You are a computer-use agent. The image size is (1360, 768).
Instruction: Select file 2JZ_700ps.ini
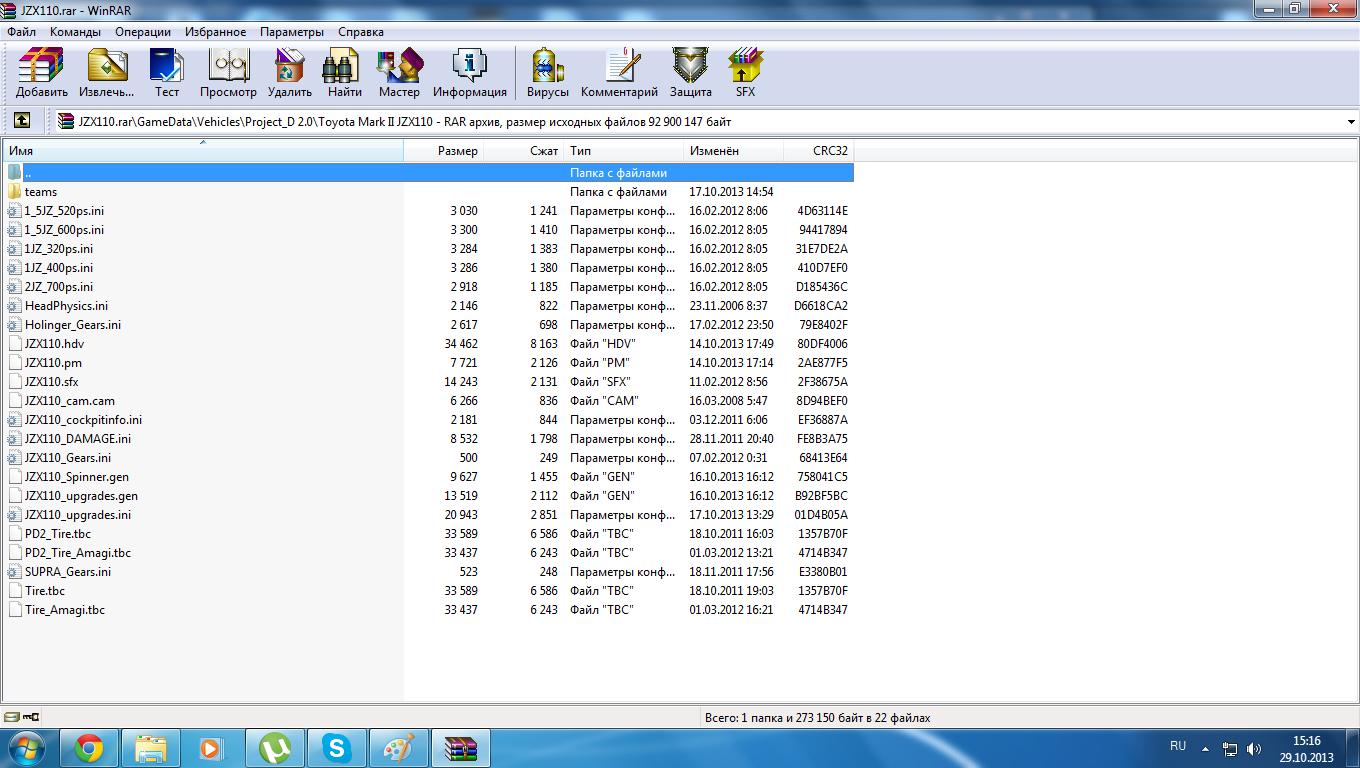coord(429,287)
